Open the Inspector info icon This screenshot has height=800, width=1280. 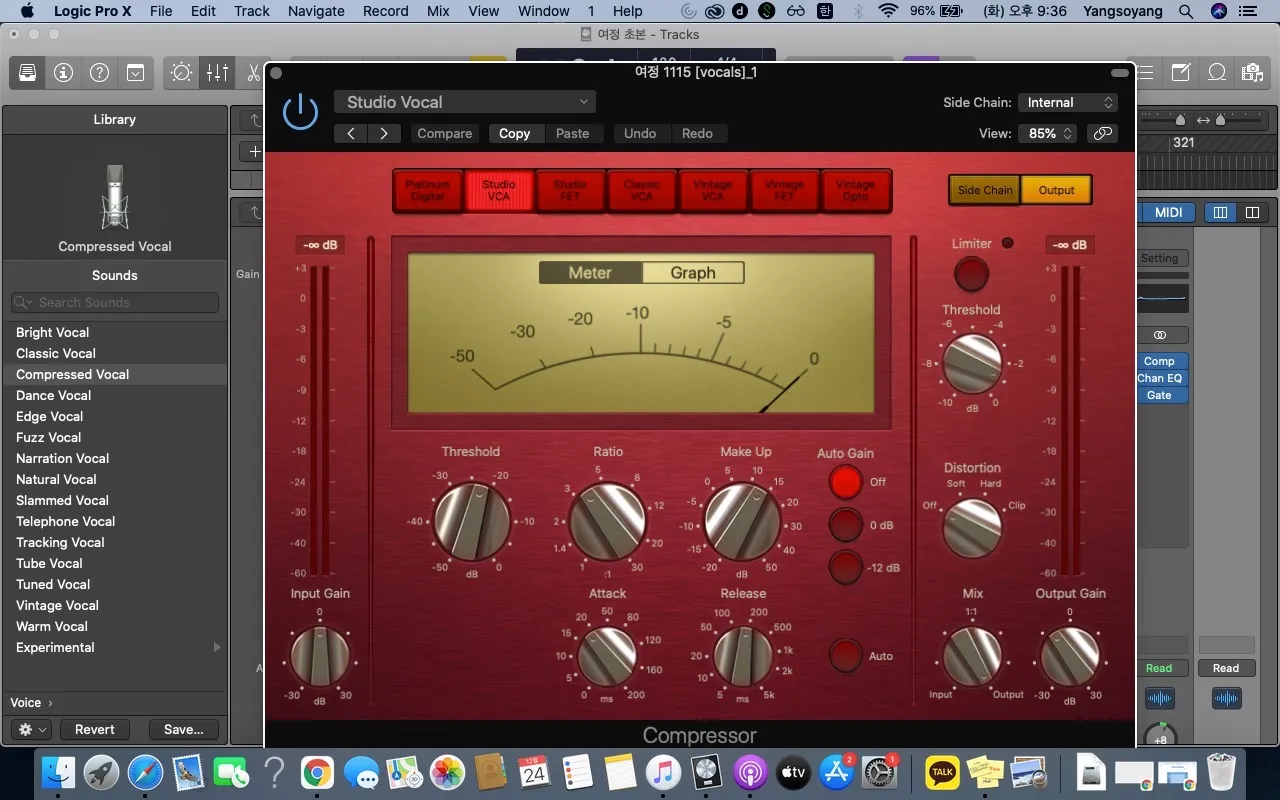(63, 73)
